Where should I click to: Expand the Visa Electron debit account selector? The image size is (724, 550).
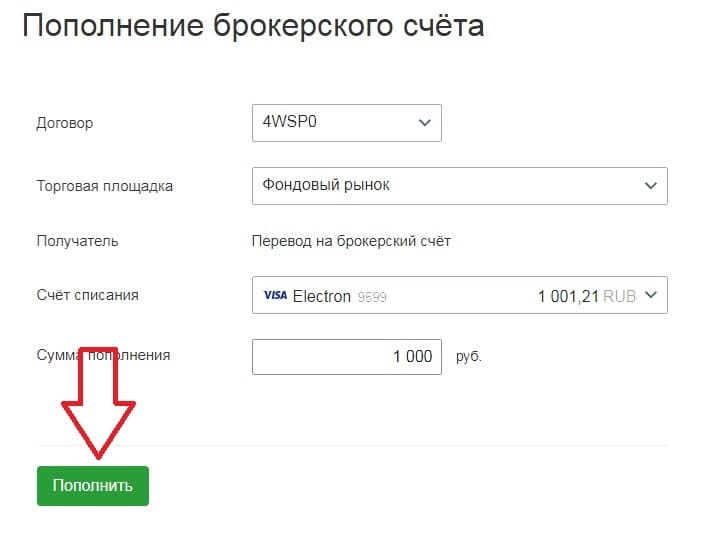tap(459, 295)
